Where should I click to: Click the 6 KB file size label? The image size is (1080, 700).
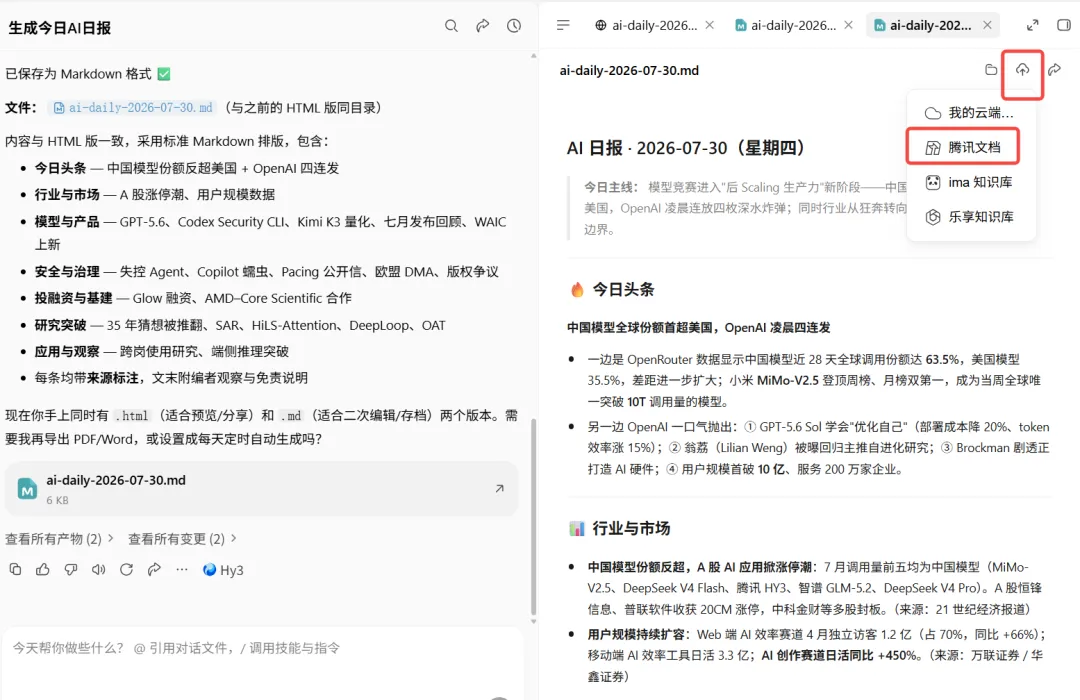(x=57, y=500)
